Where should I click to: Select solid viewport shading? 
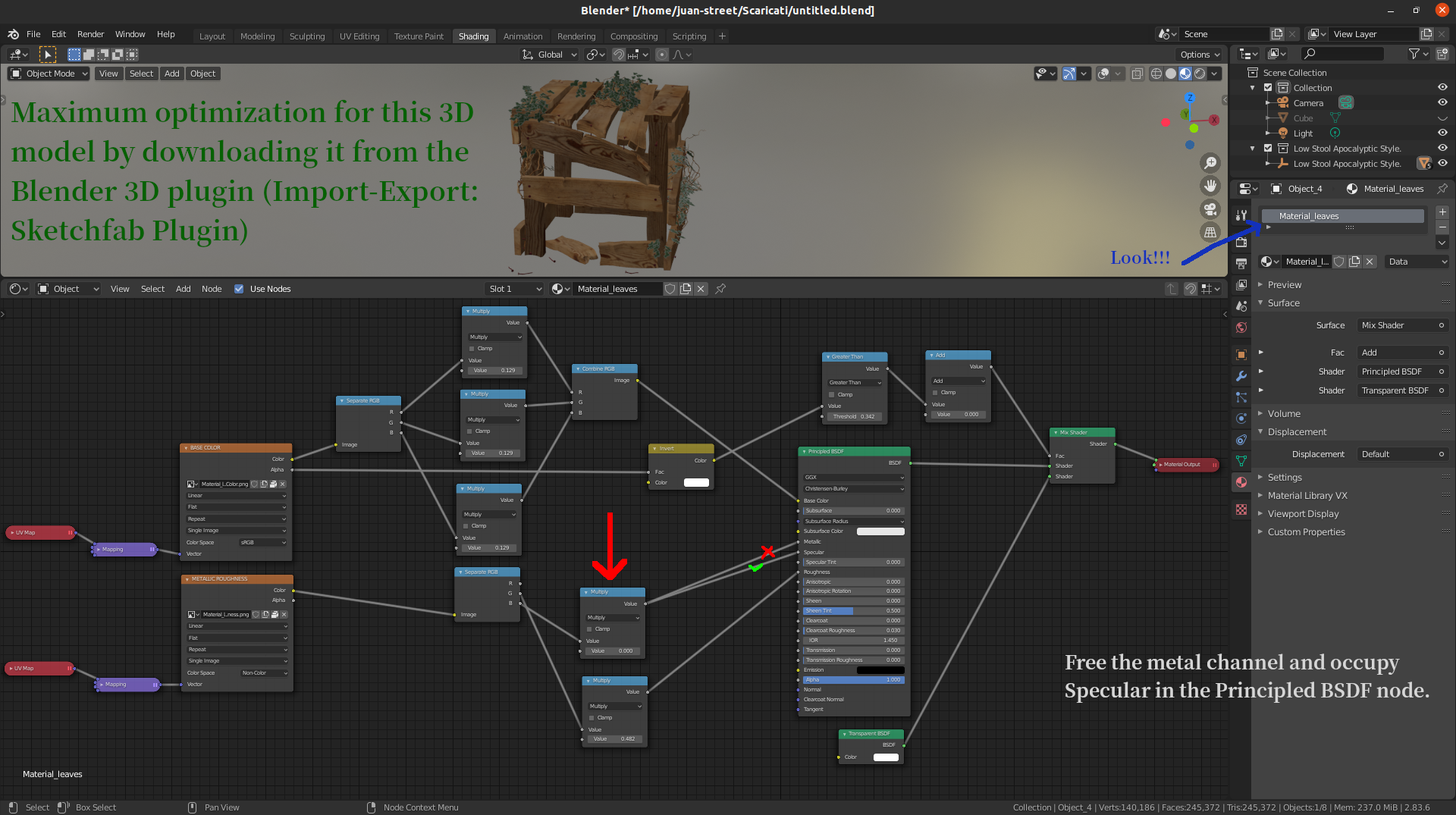[x=1171, y=74]
